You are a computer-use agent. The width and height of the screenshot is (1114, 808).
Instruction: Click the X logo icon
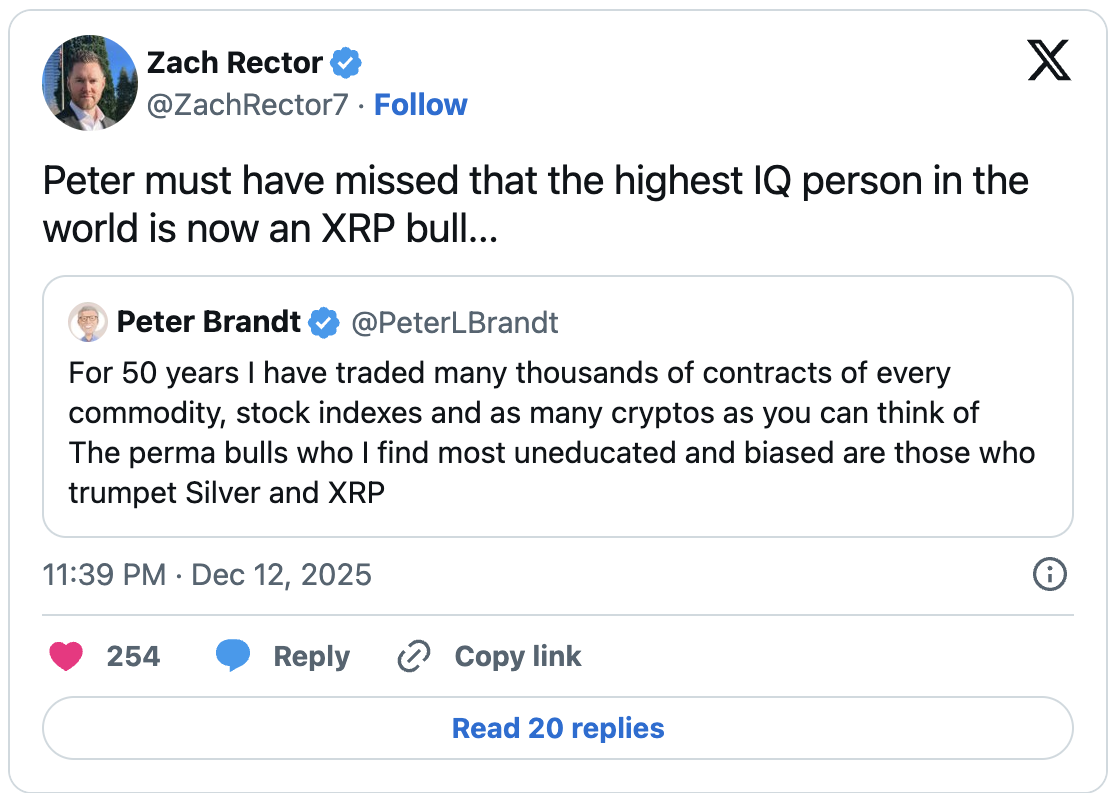(x=1048, y=63)
